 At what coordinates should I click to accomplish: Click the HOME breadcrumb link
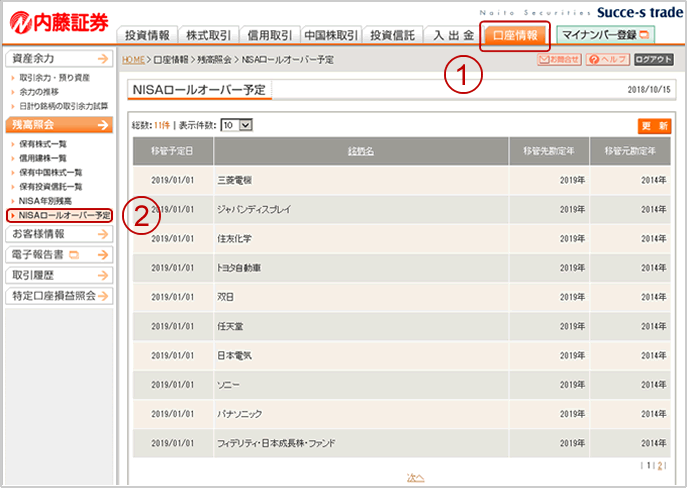(132, 60)
